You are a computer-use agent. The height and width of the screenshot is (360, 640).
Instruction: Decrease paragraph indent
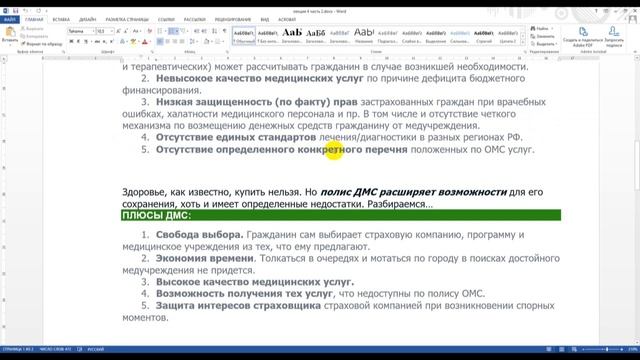click(197, 31)
